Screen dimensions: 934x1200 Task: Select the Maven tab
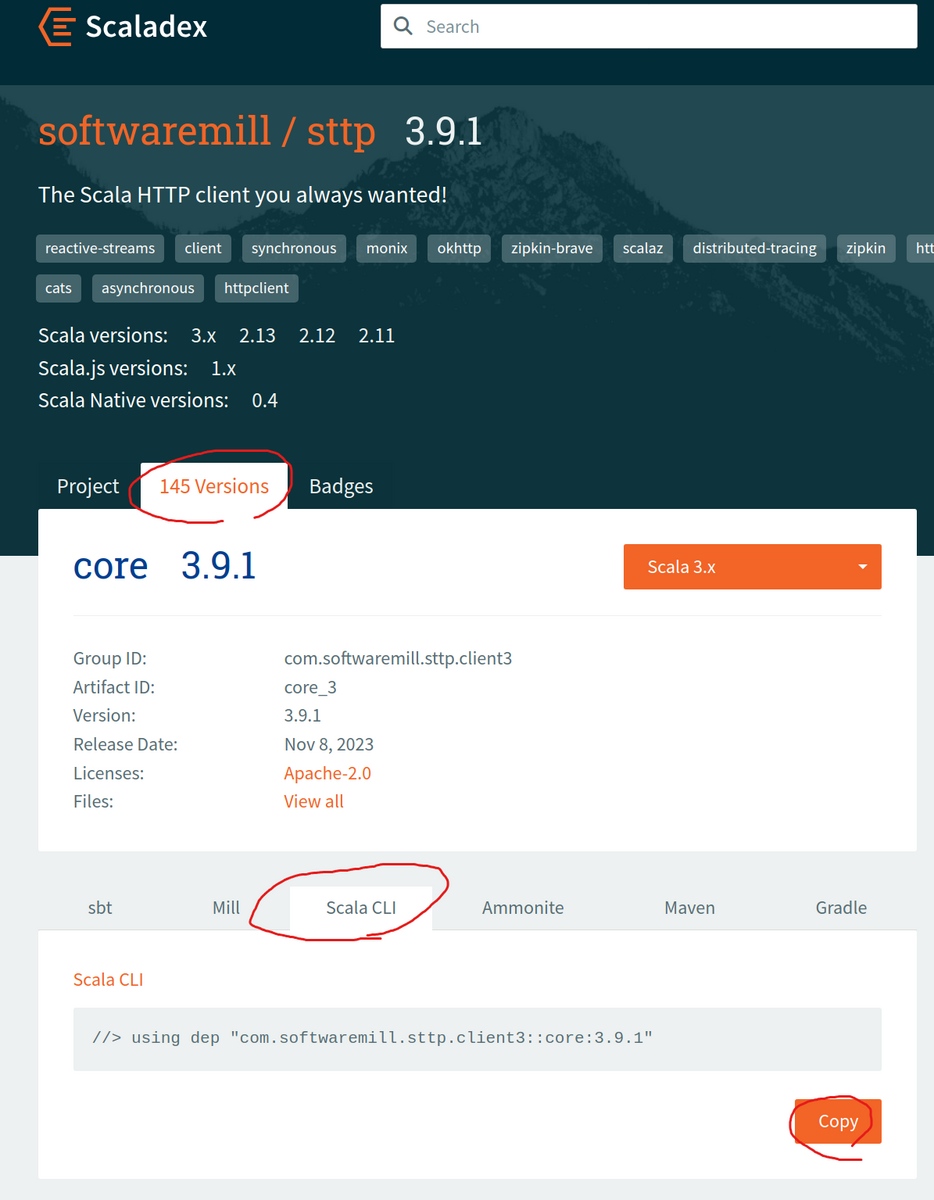(690, 908)
